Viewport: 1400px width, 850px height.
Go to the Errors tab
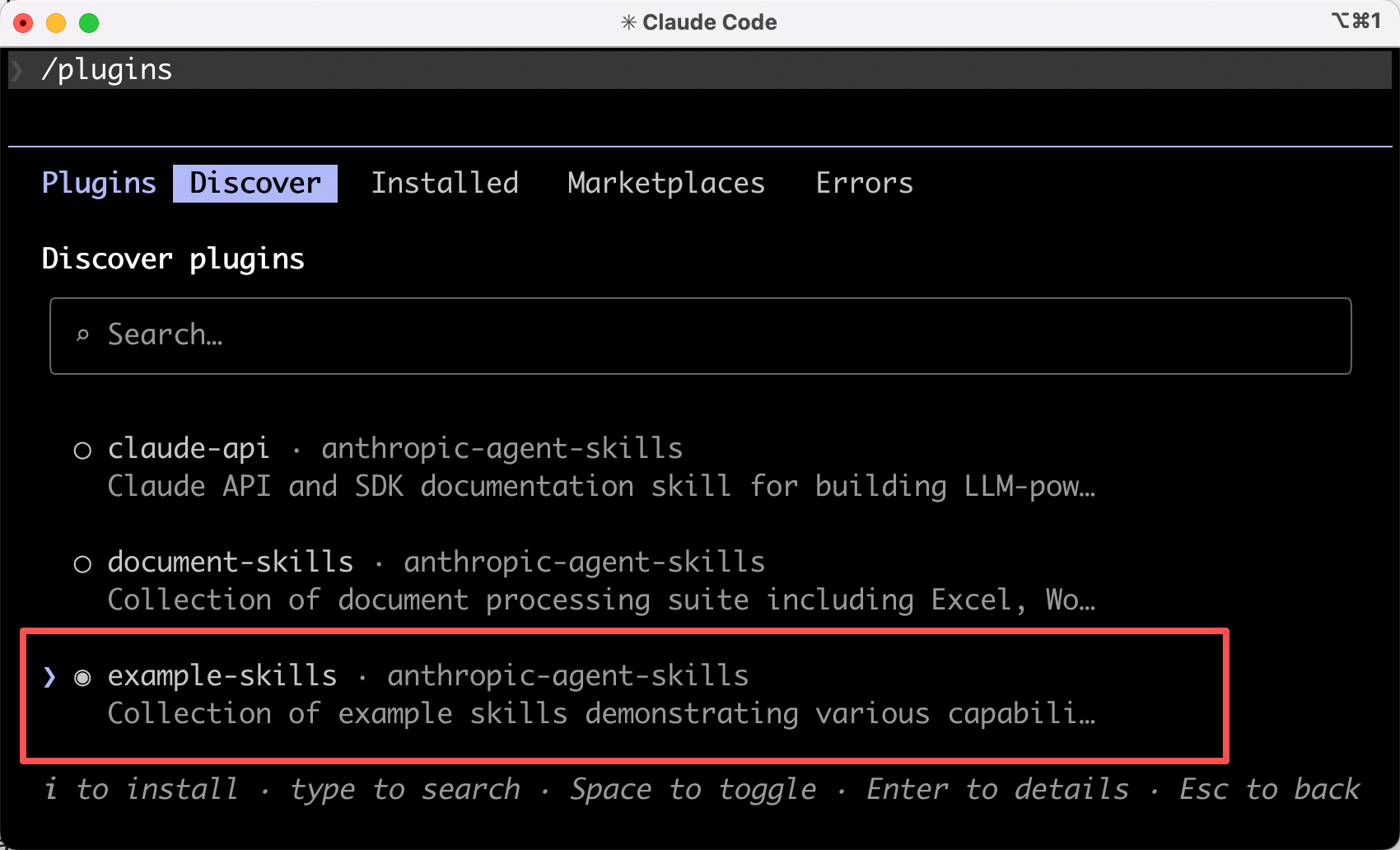click(x=864, y=183)
